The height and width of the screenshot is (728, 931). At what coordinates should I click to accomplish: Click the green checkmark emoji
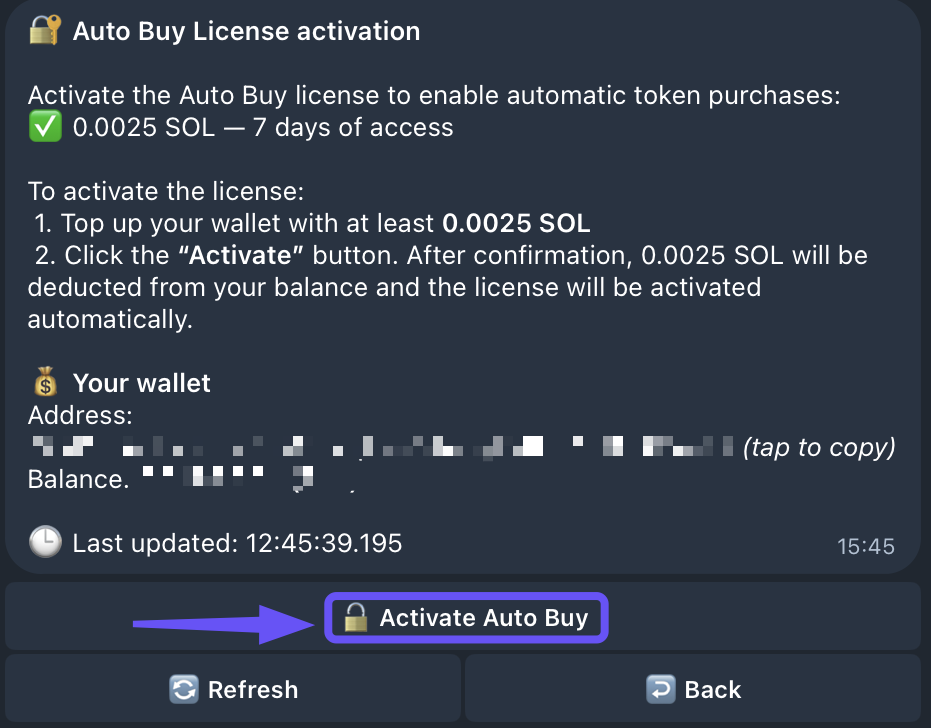(45, 127)
